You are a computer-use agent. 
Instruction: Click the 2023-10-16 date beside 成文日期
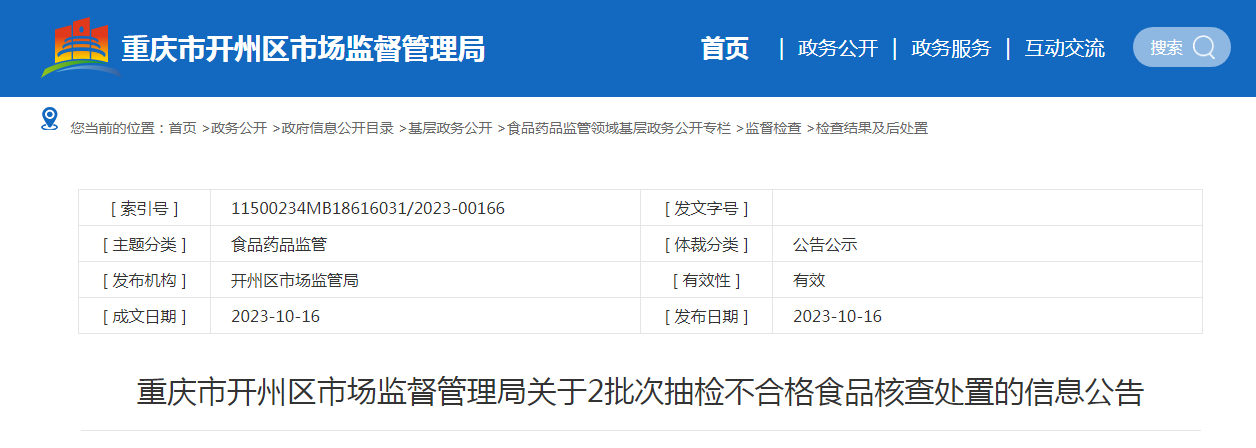click(x=275, y=316)
